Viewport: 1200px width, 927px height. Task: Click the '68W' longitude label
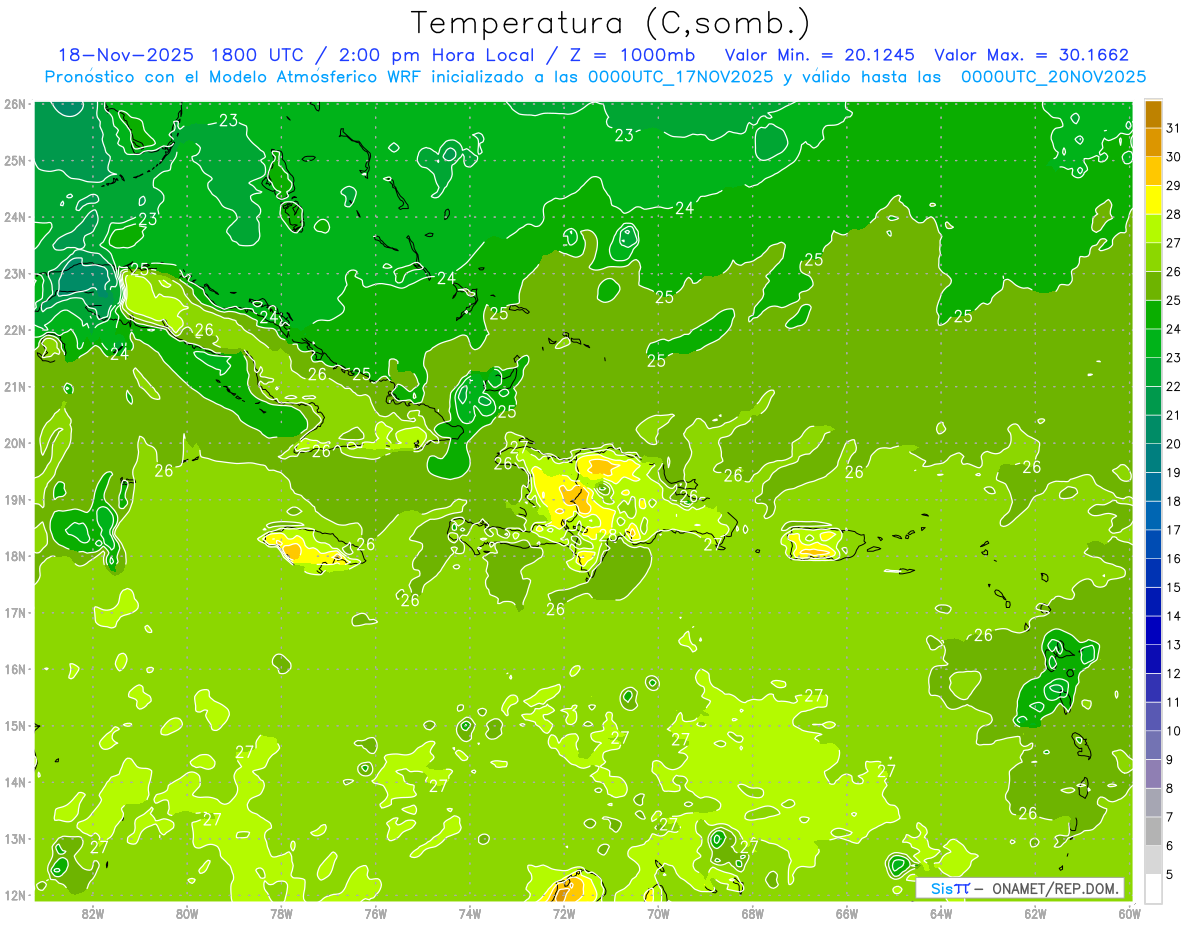coord(753,913)
